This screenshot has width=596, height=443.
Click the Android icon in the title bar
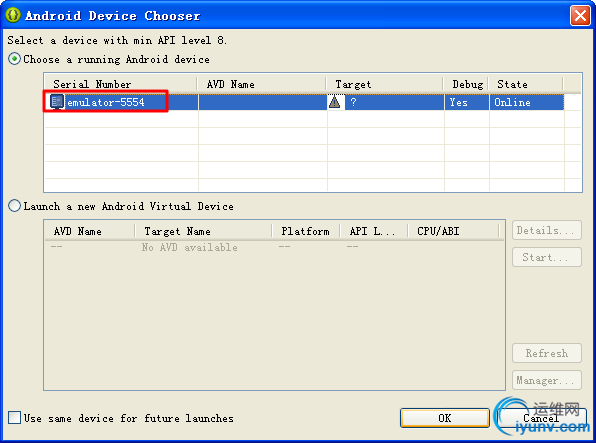pyautogui.click(x=13, y=15)
